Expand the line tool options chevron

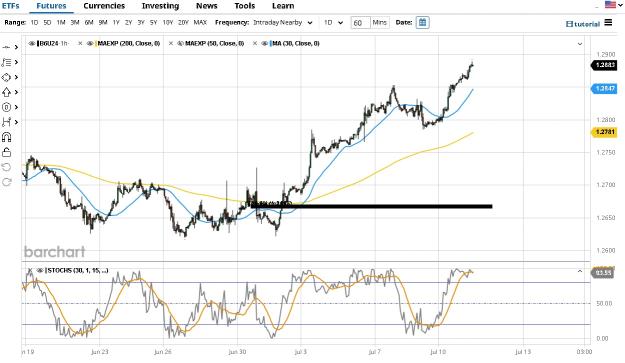(x=16, y=47)
